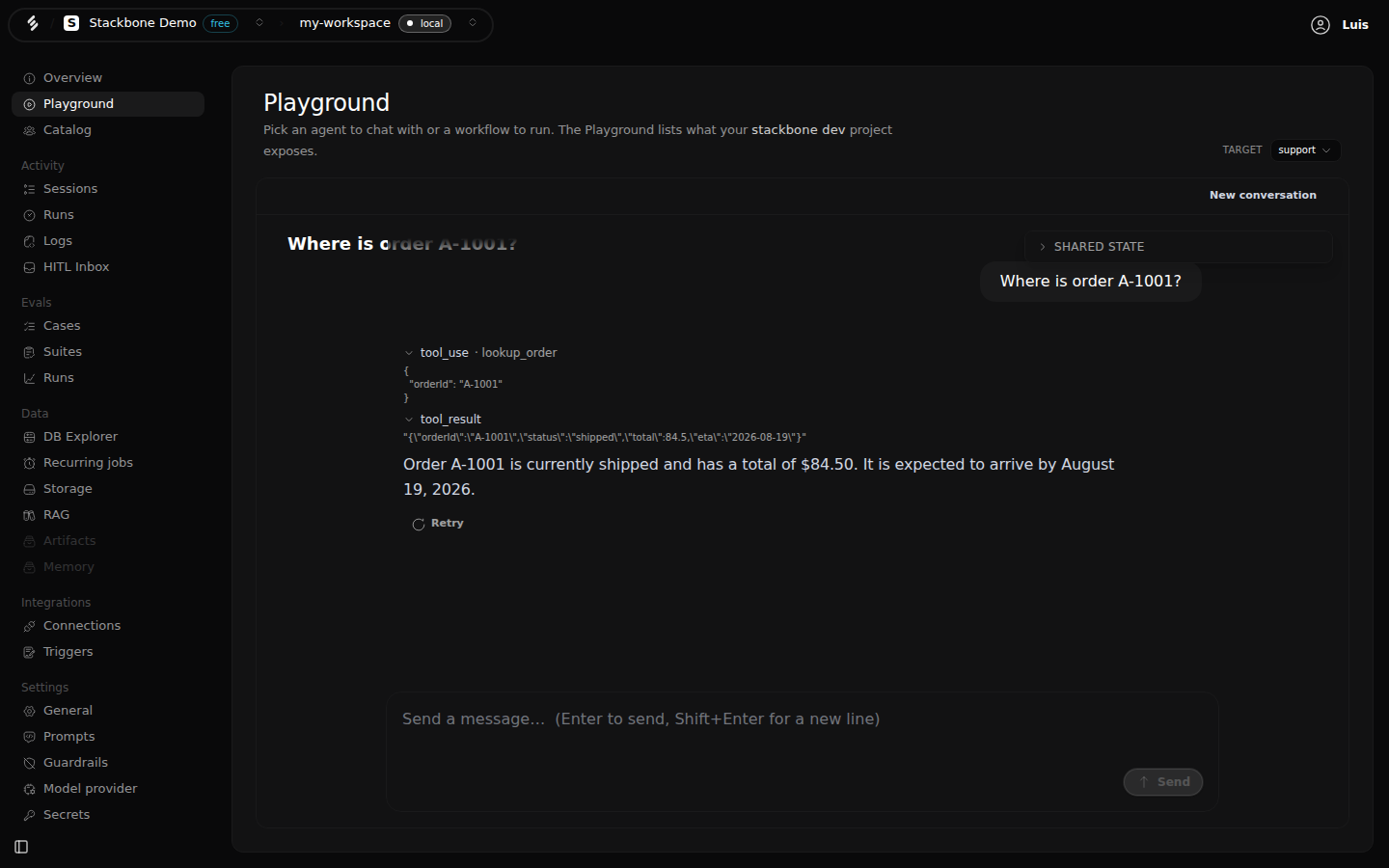Click the Activity Runs icon
The width and height of the screenshot is (1389, 868).
[29, 215]
